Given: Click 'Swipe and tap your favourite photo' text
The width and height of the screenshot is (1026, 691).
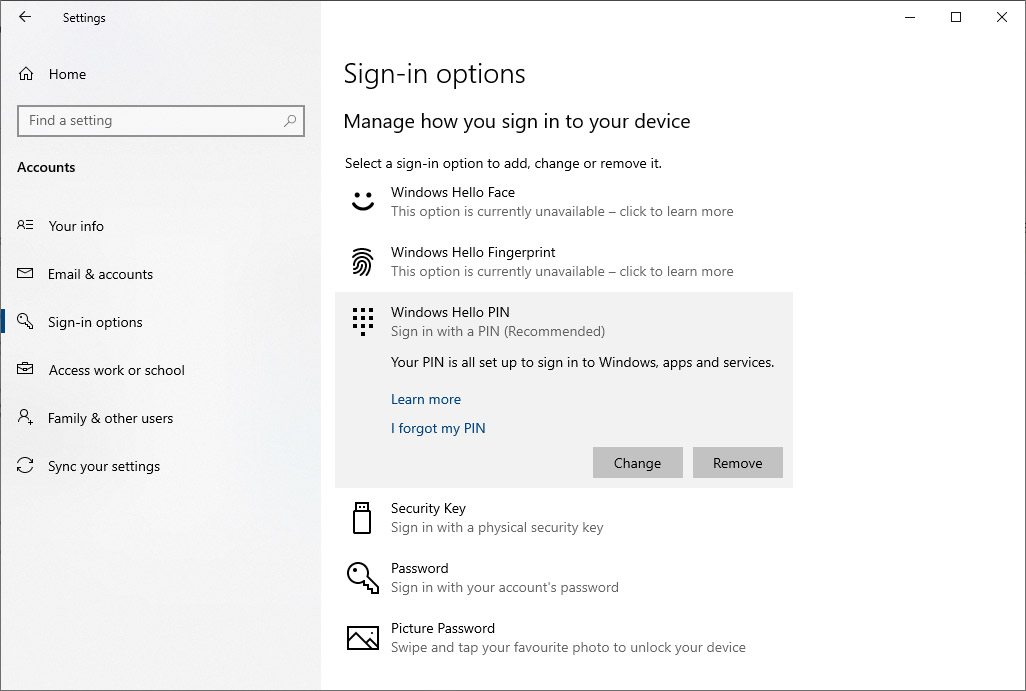Looking at the screenshot, I should pos(568,648).
